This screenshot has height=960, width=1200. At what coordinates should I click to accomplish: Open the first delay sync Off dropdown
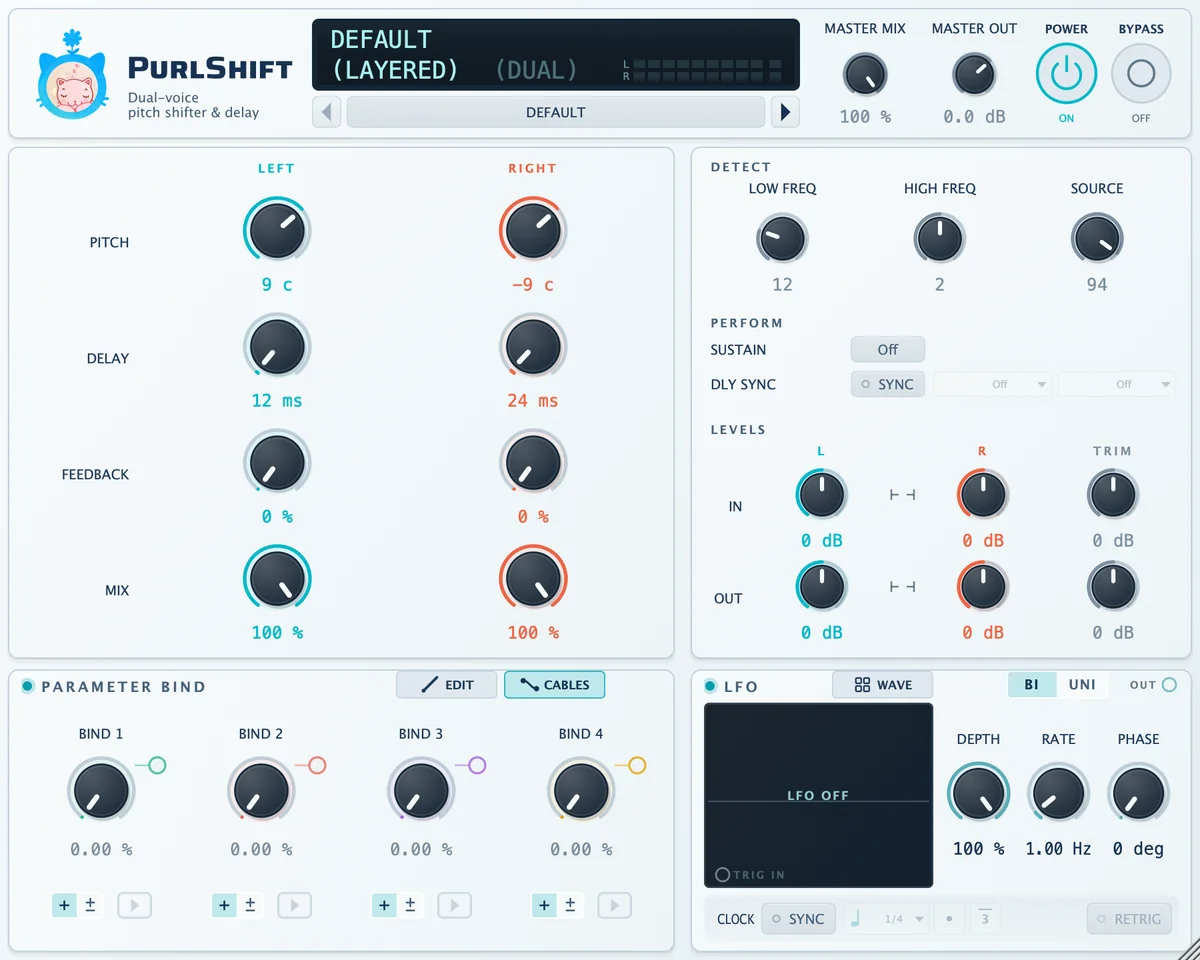(992, 384)
